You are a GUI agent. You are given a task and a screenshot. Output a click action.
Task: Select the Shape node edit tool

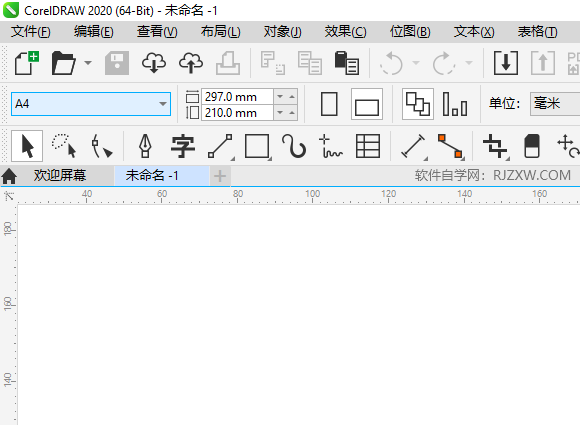tap(101, 146)
